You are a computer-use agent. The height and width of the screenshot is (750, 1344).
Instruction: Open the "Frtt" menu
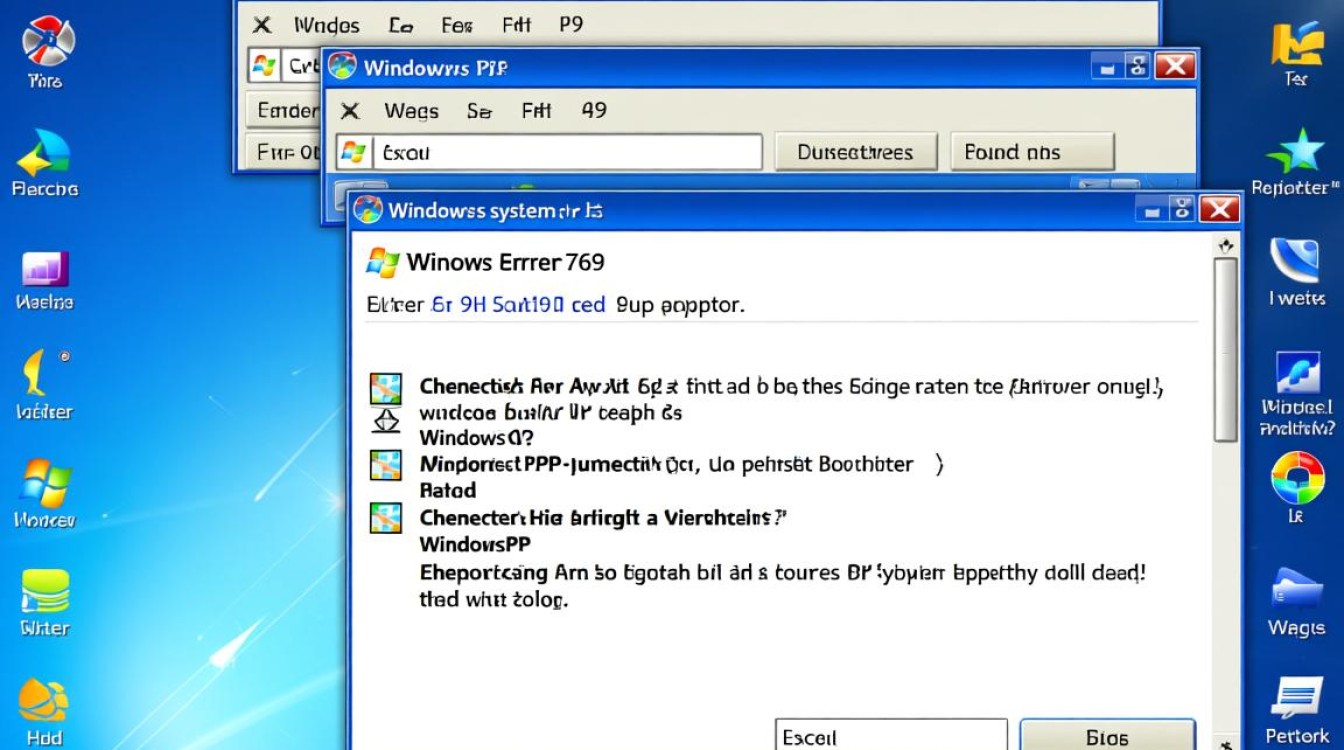(536, 111)
